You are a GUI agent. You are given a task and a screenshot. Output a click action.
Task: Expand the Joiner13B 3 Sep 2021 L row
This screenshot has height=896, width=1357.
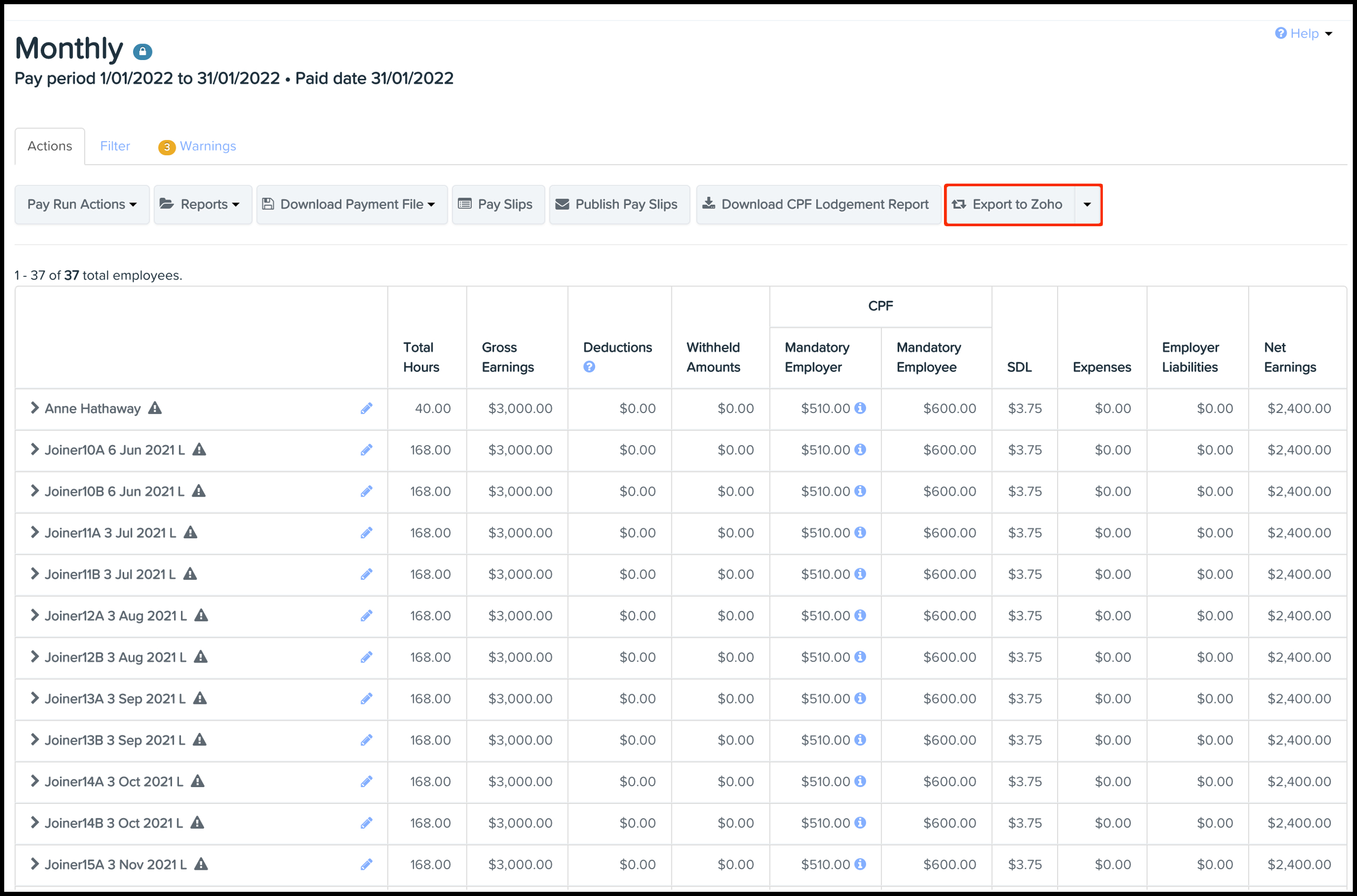pyautogui.click(x=34, y=739)
